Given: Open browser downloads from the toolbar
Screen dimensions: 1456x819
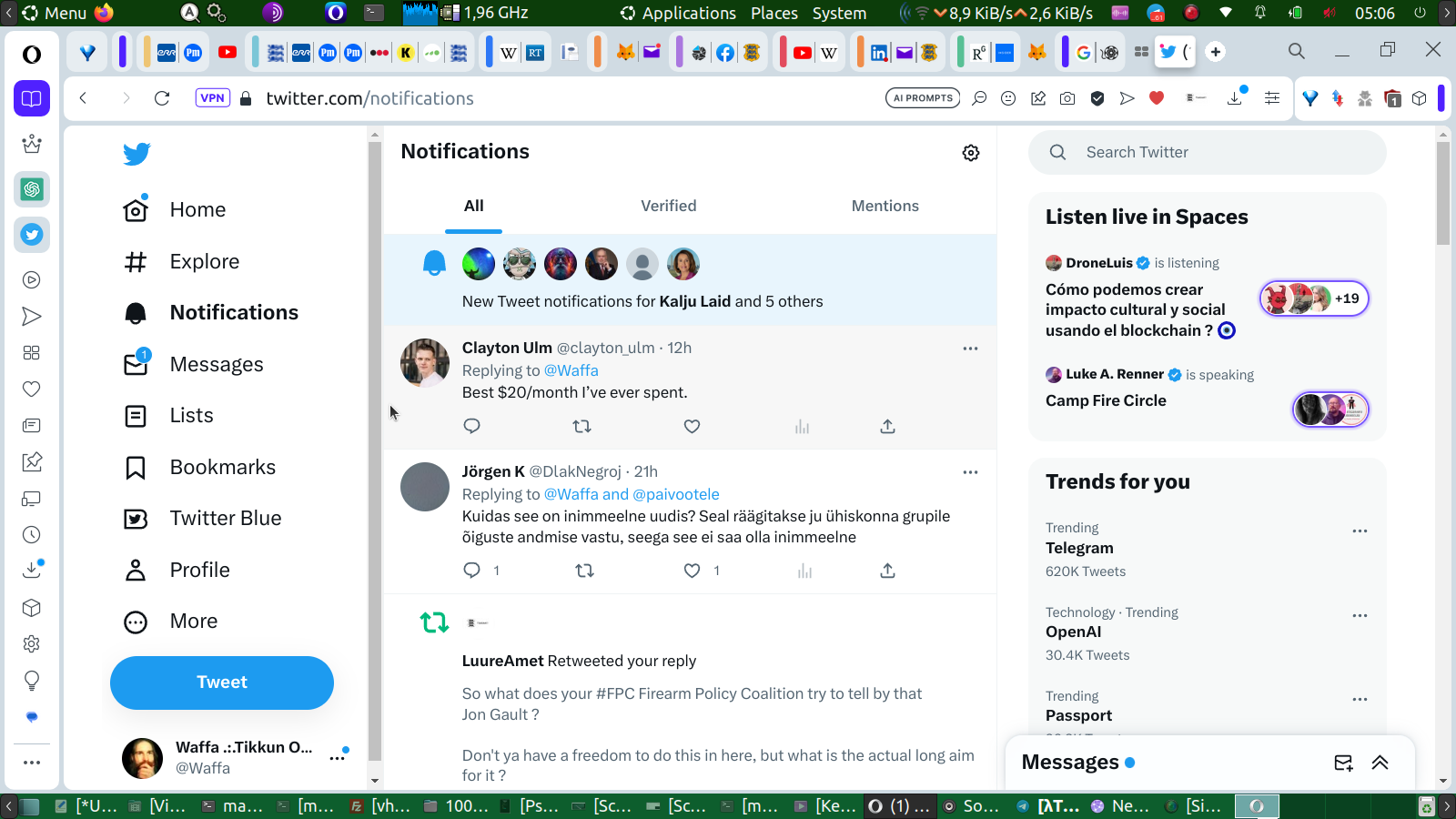Looking at the screenshot, I should (1235, 98).
